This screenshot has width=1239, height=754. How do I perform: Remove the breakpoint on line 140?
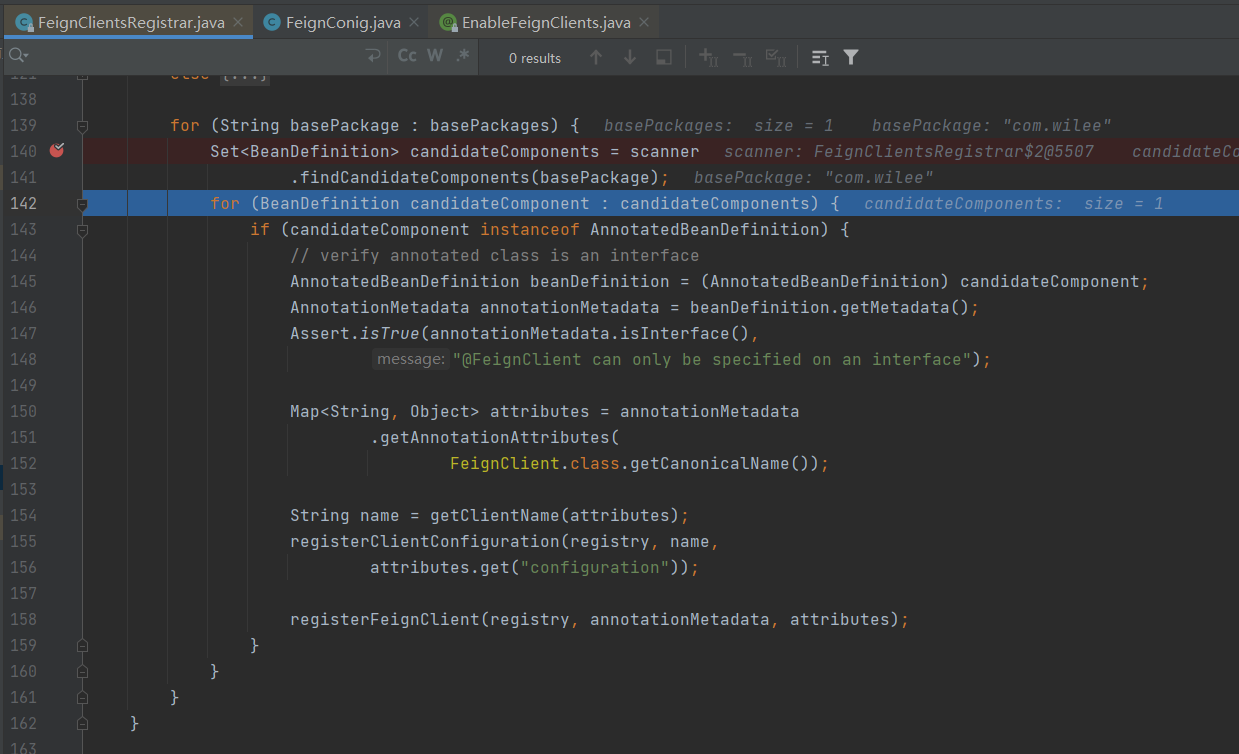(57, 151)
